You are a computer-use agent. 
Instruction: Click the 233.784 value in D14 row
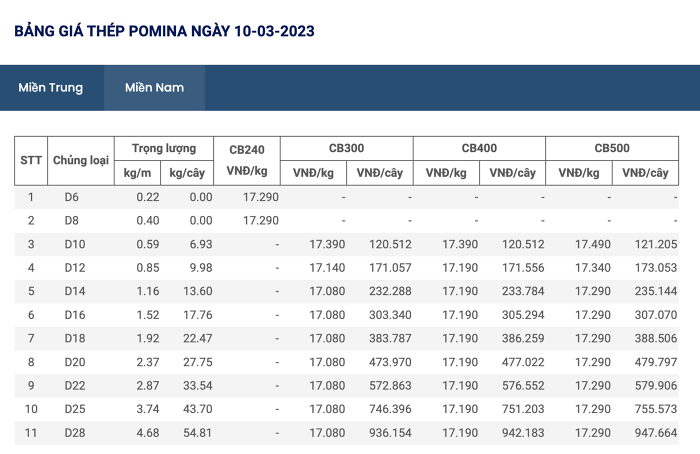click(523, 291)
